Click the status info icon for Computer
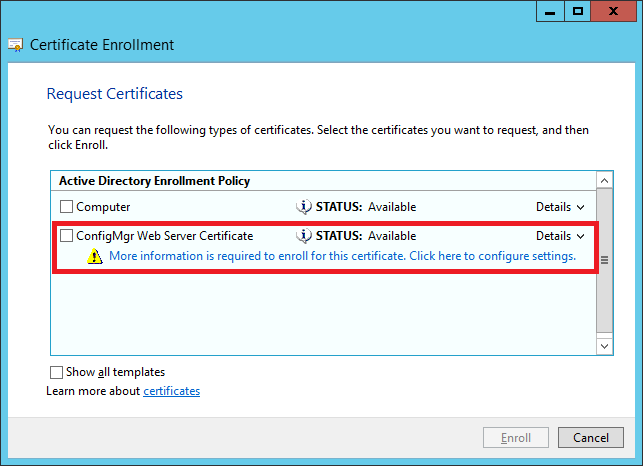The height and width of the screenshot is (466, 643). 303,207
